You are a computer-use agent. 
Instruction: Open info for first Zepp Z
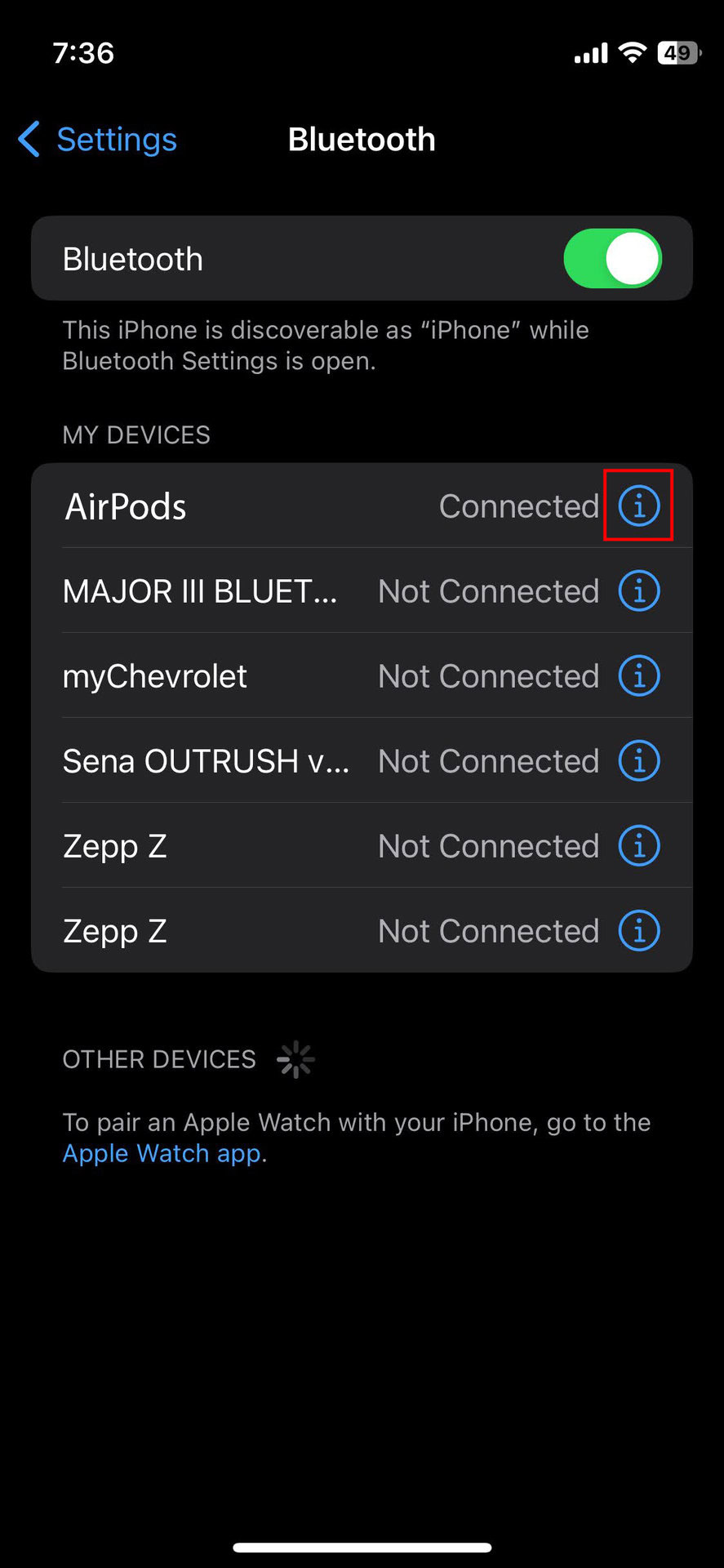point(638,846)
